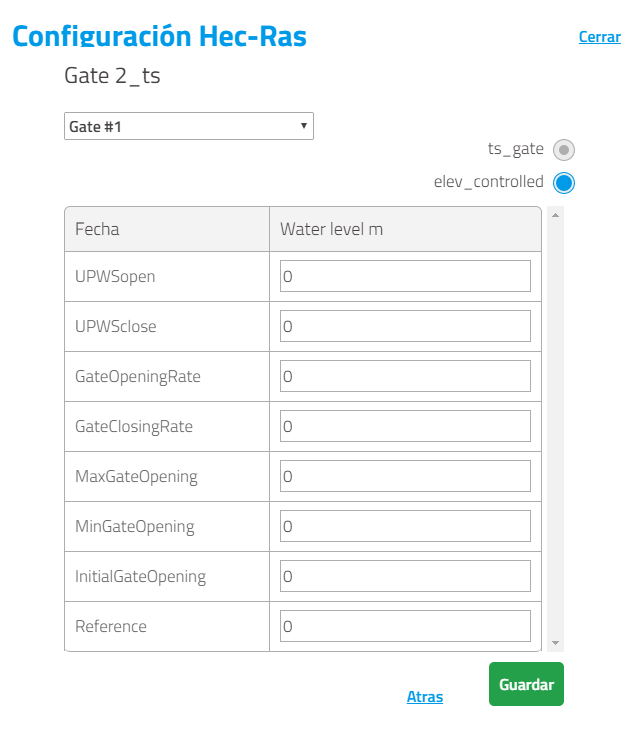Edit the GateOpeningRate input
Viewport: 635px width, 732px height.
[x=405, y=376]
